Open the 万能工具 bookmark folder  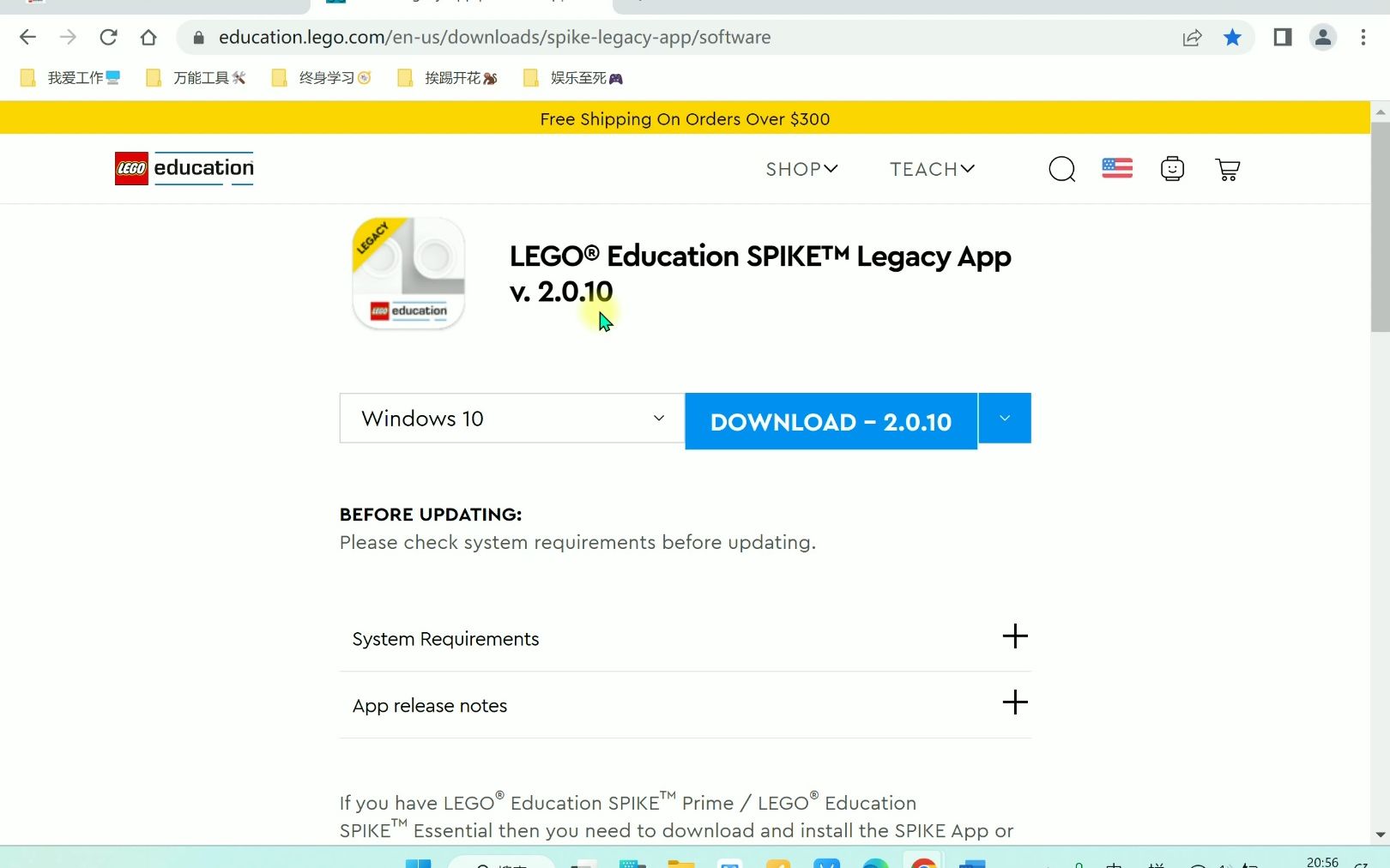[196, 78]
